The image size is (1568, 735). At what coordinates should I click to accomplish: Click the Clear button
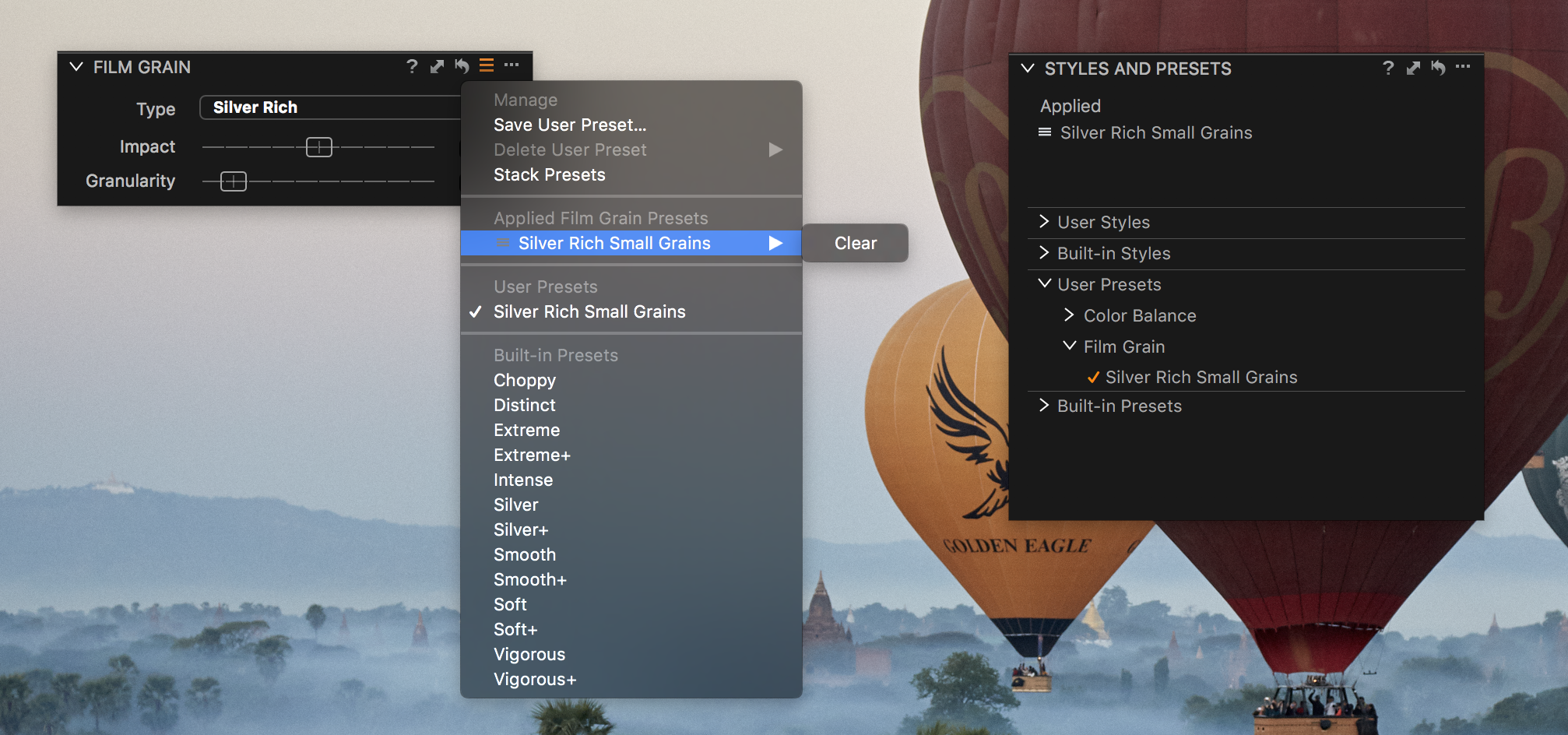coord(855,243)
